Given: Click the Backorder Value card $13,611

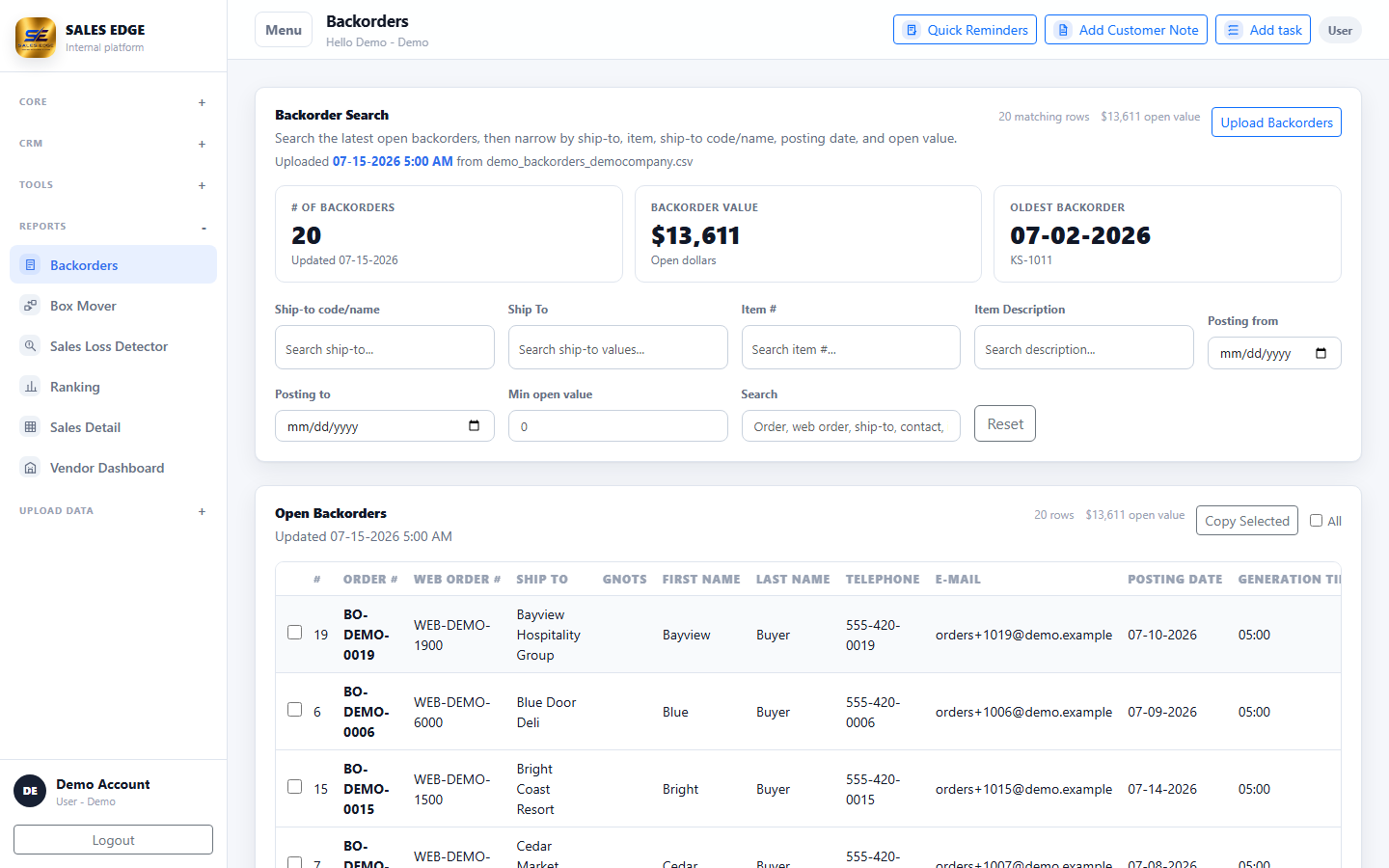Looking at the screenshot, I should click(807, 233).
